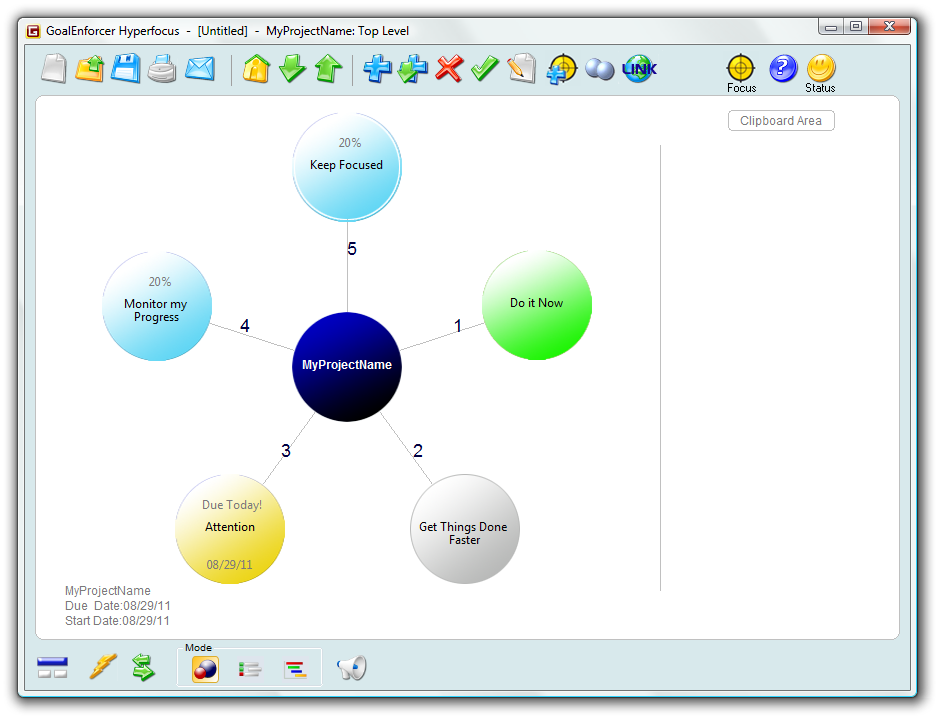The image size is (938, 720).
Task: Click the priority number 5 label
Action: pyautogui.click(x=352, y=249)
